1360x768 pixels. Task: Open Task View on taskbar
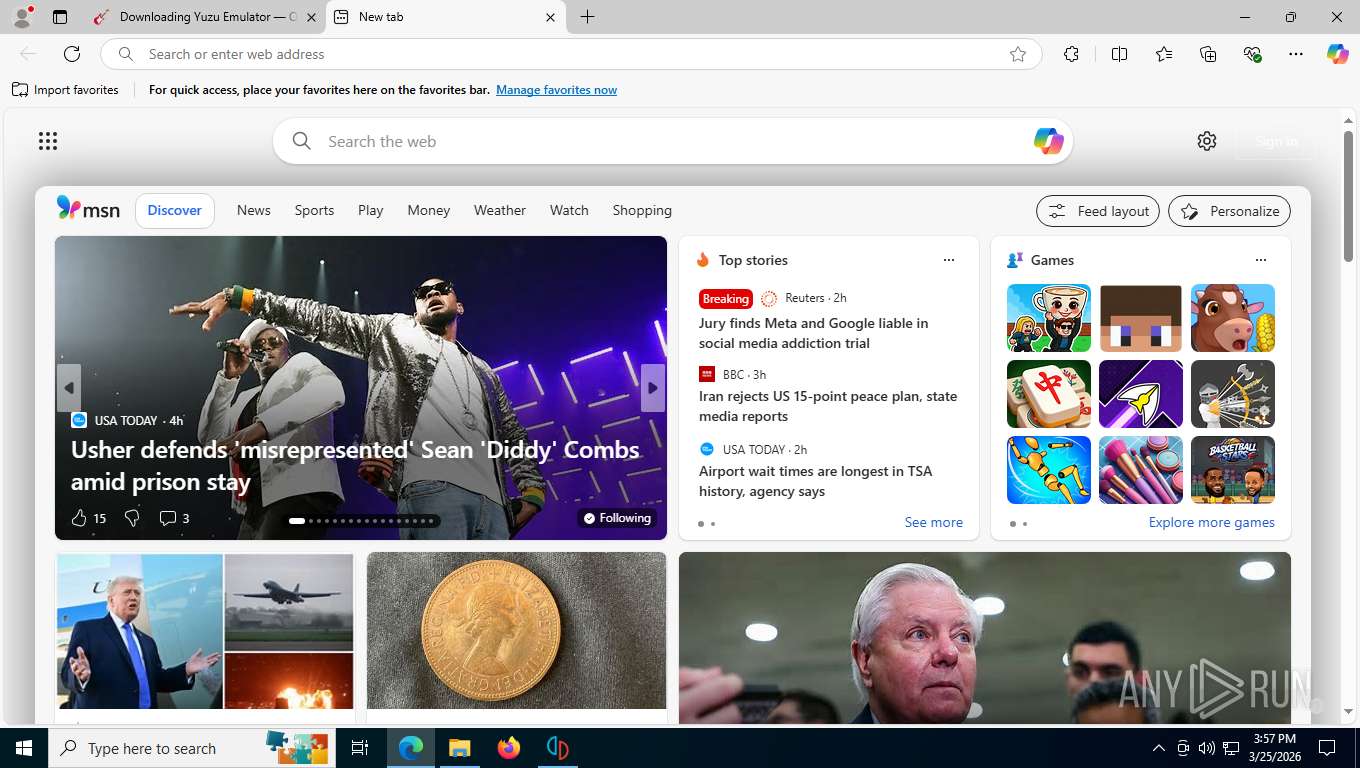click(x=360, y=748)
